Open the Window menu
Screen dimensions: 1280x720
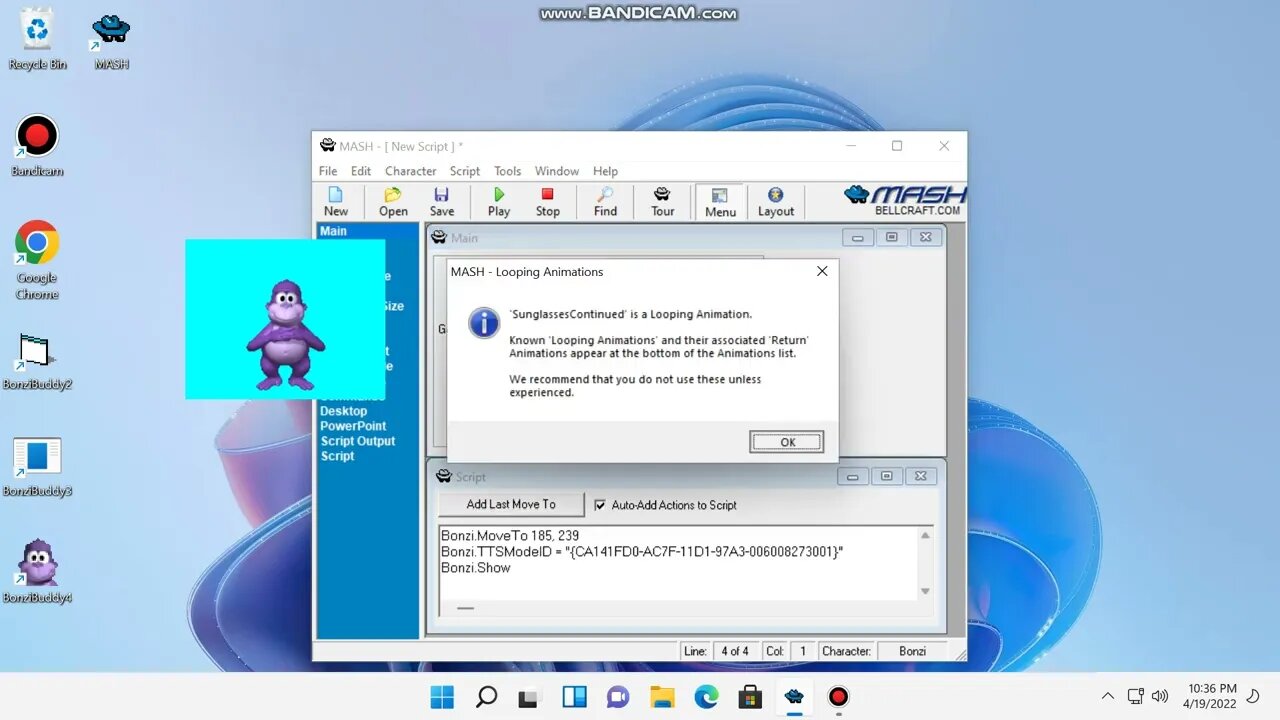557,171
